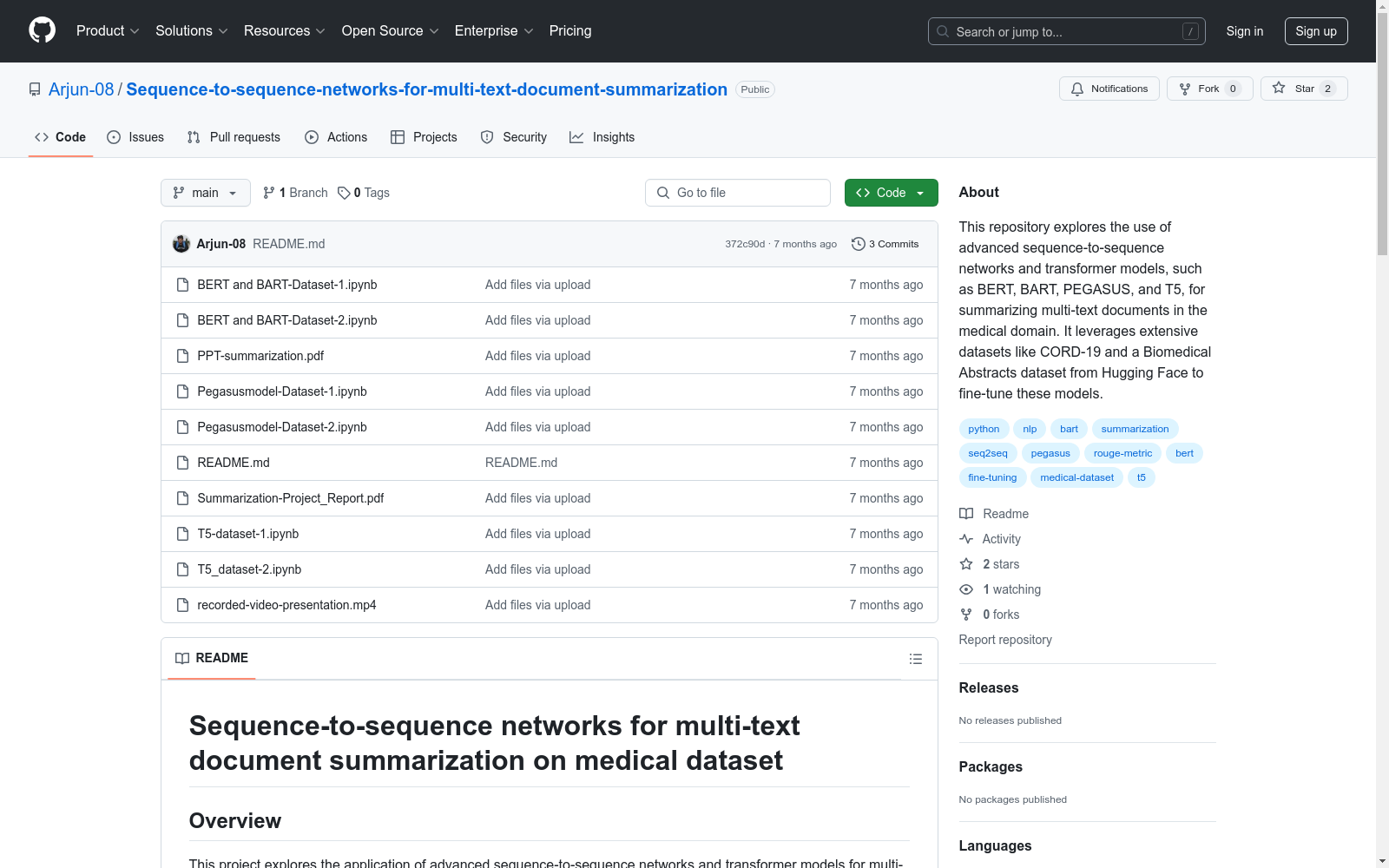Image resolution: width=1389 pixels, height=868 pixels.
Task: Select the summarization topic tag
Action: pyautogui.click(x=1135, y=429)
